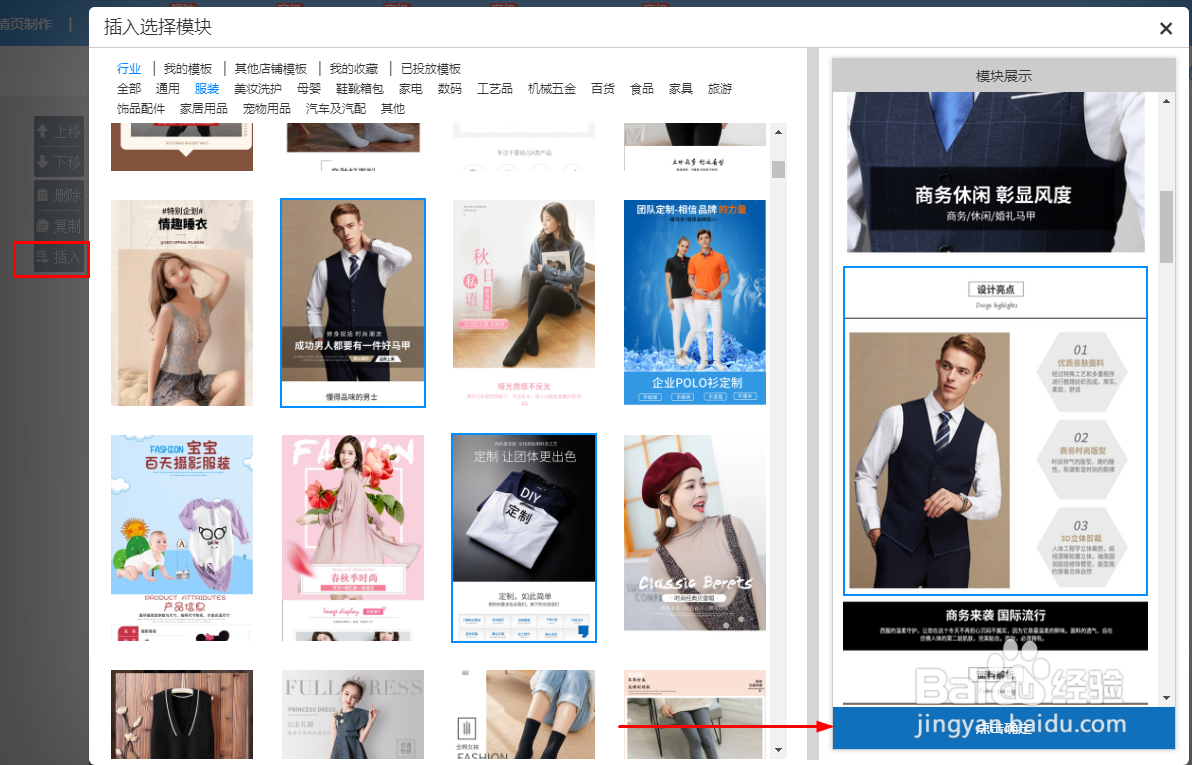Select the 宠物用品 category filter

(x=266, y=108)
